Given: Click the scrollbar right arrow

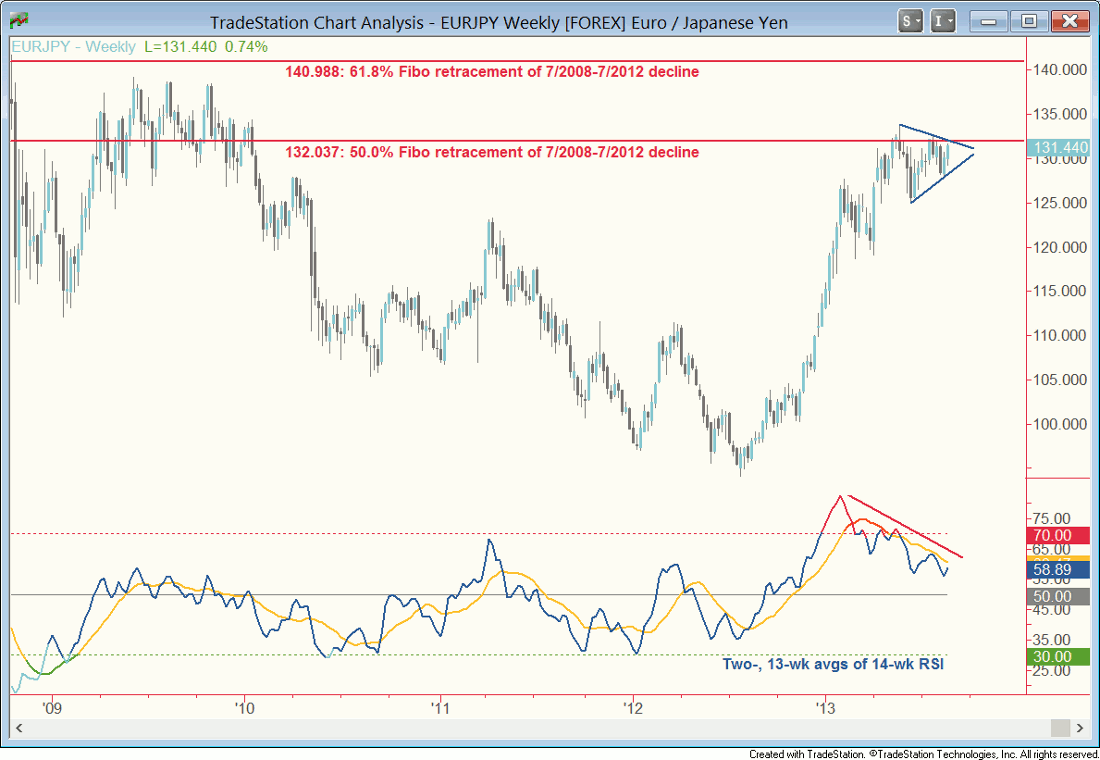Looking at the screenshot, I should coord(1080,727).
